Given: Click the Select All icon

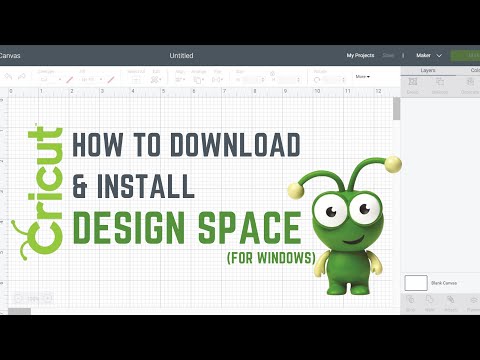Looking at the screenshot, I should [136, 80].
